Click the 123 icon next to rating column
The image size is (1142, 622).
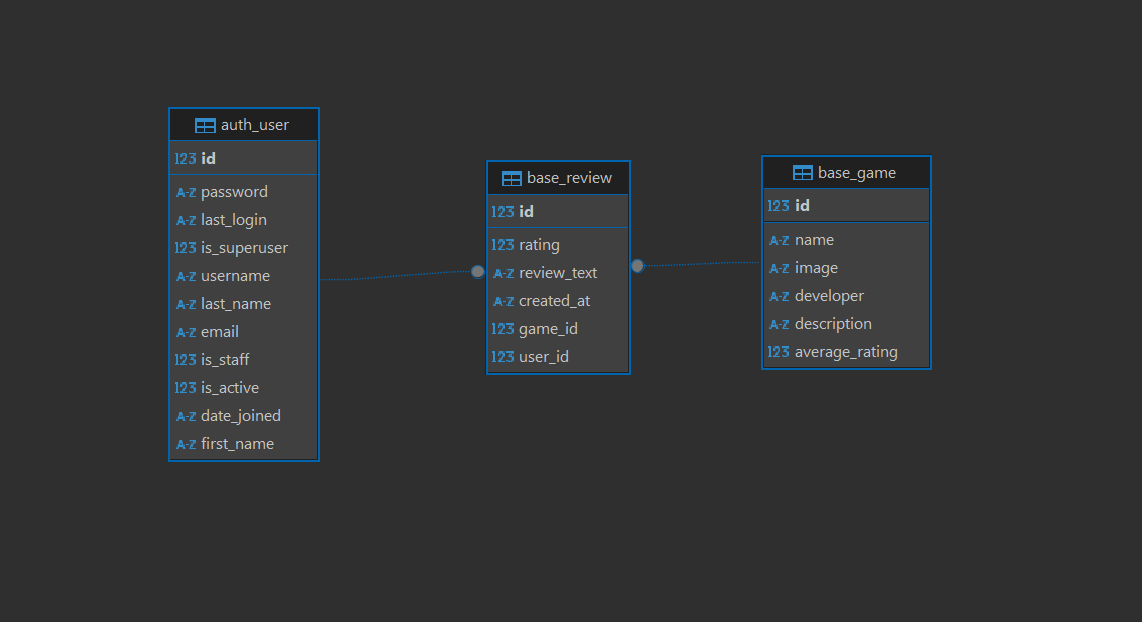click(501, 244)
